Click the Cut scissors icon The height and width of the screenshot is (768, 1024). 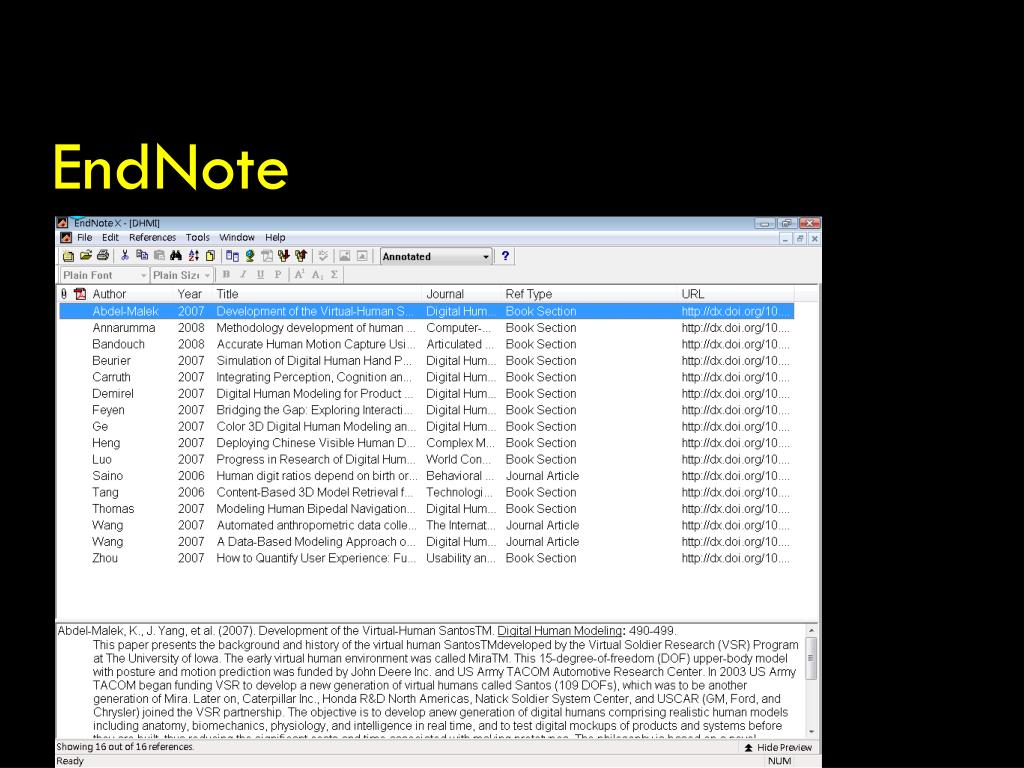click(x=125, y=256)
